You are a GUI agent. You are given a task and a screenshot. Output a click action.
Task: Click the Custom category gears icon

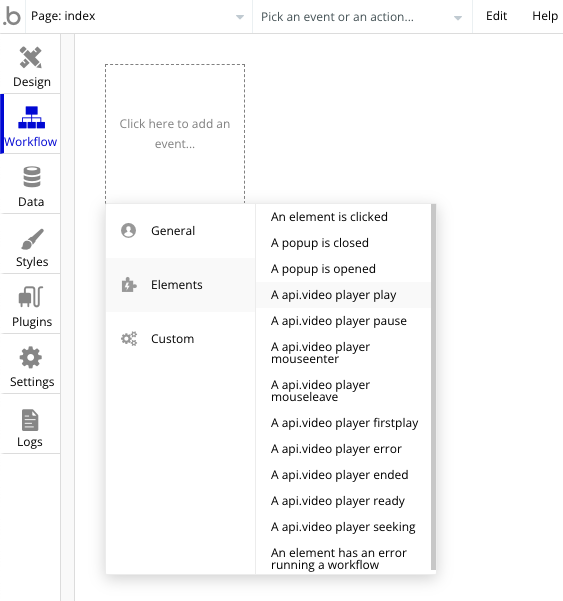pos(129,339)
